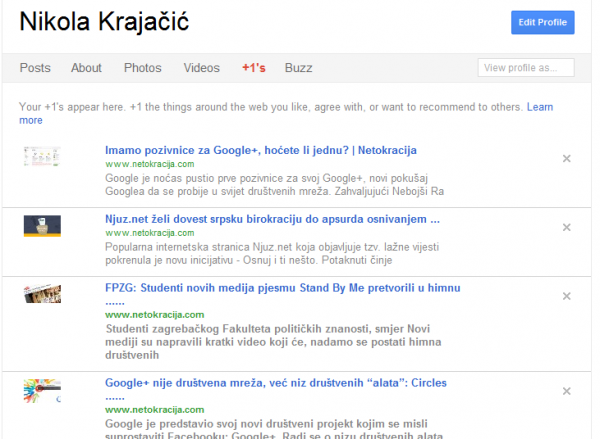Open the Posts tab
Viewport: 600px width, 439px height.
point(35,68)
